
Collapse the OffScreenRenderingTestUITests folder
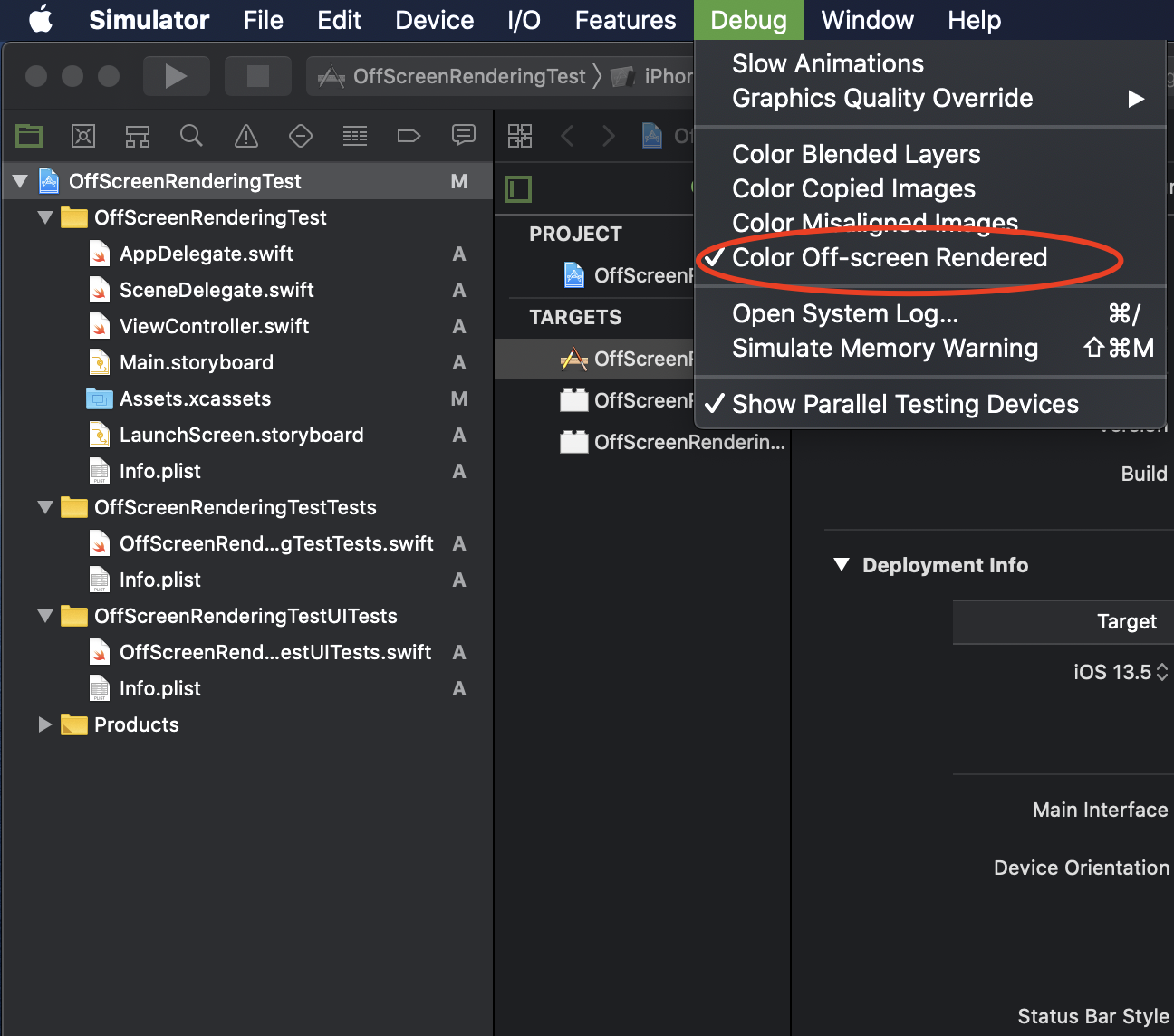[45, 616]
